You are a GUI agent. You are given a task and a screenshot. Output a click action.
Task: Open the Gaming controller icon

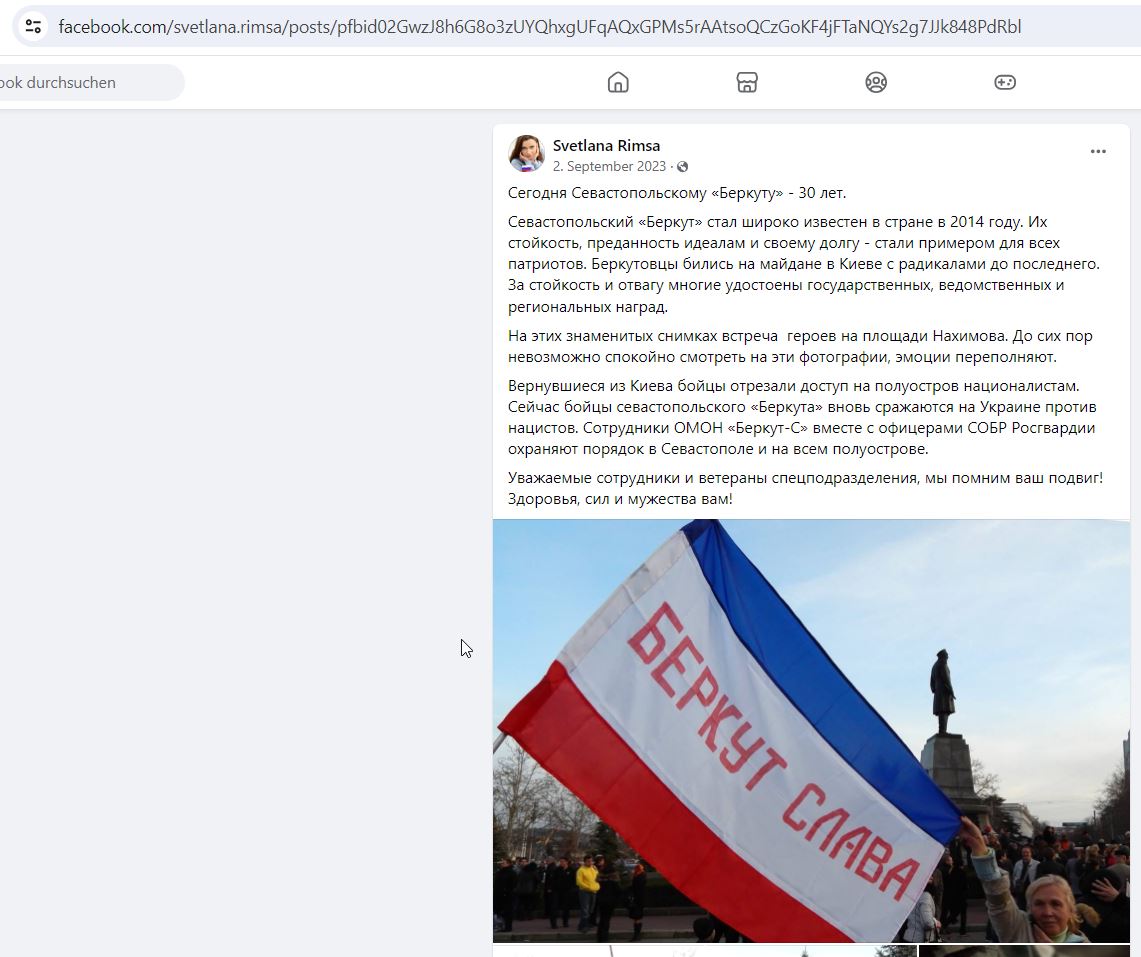[x=1005, y=82]
